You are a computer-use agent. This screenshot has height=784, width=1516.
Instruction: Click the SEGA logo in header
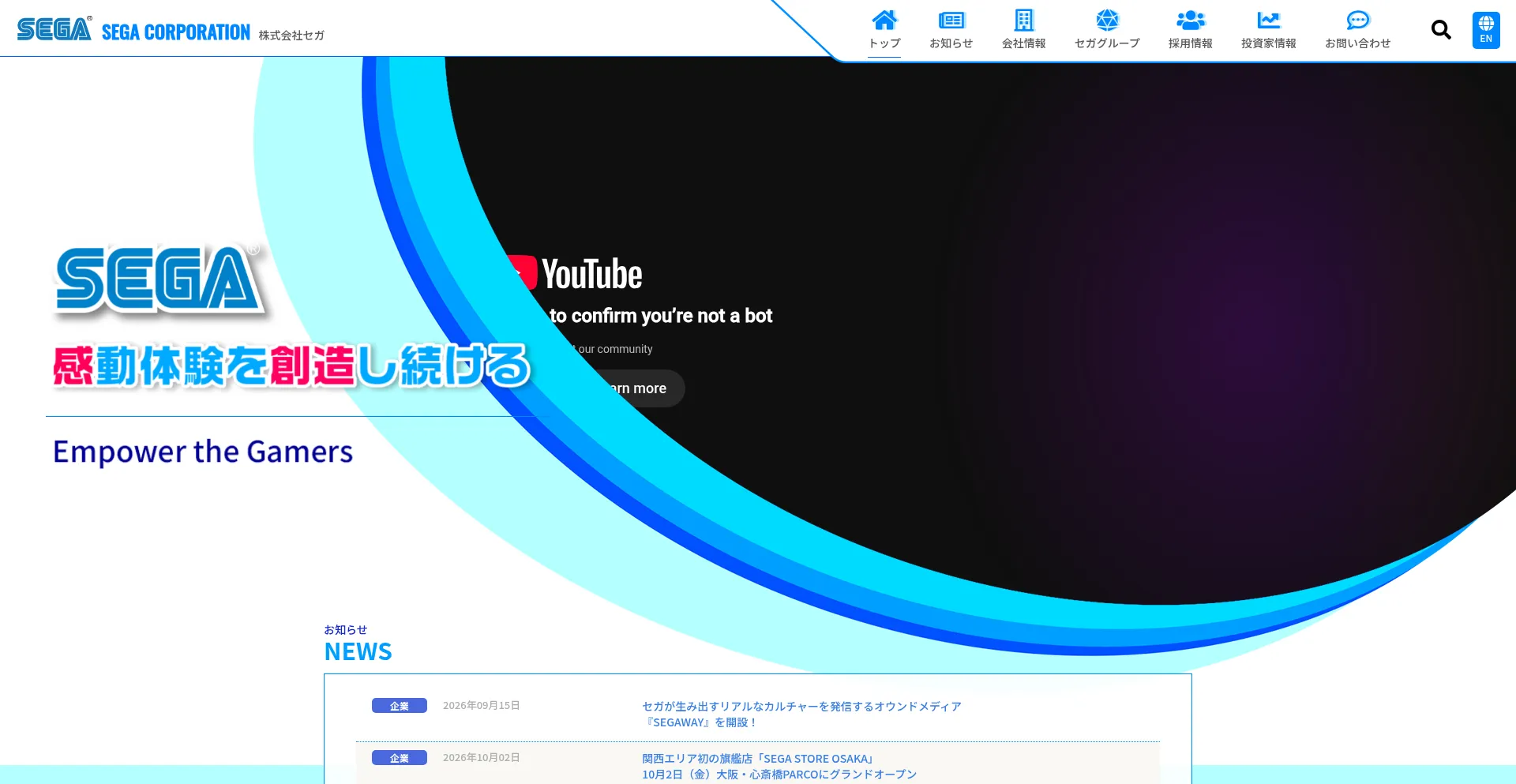54,28
